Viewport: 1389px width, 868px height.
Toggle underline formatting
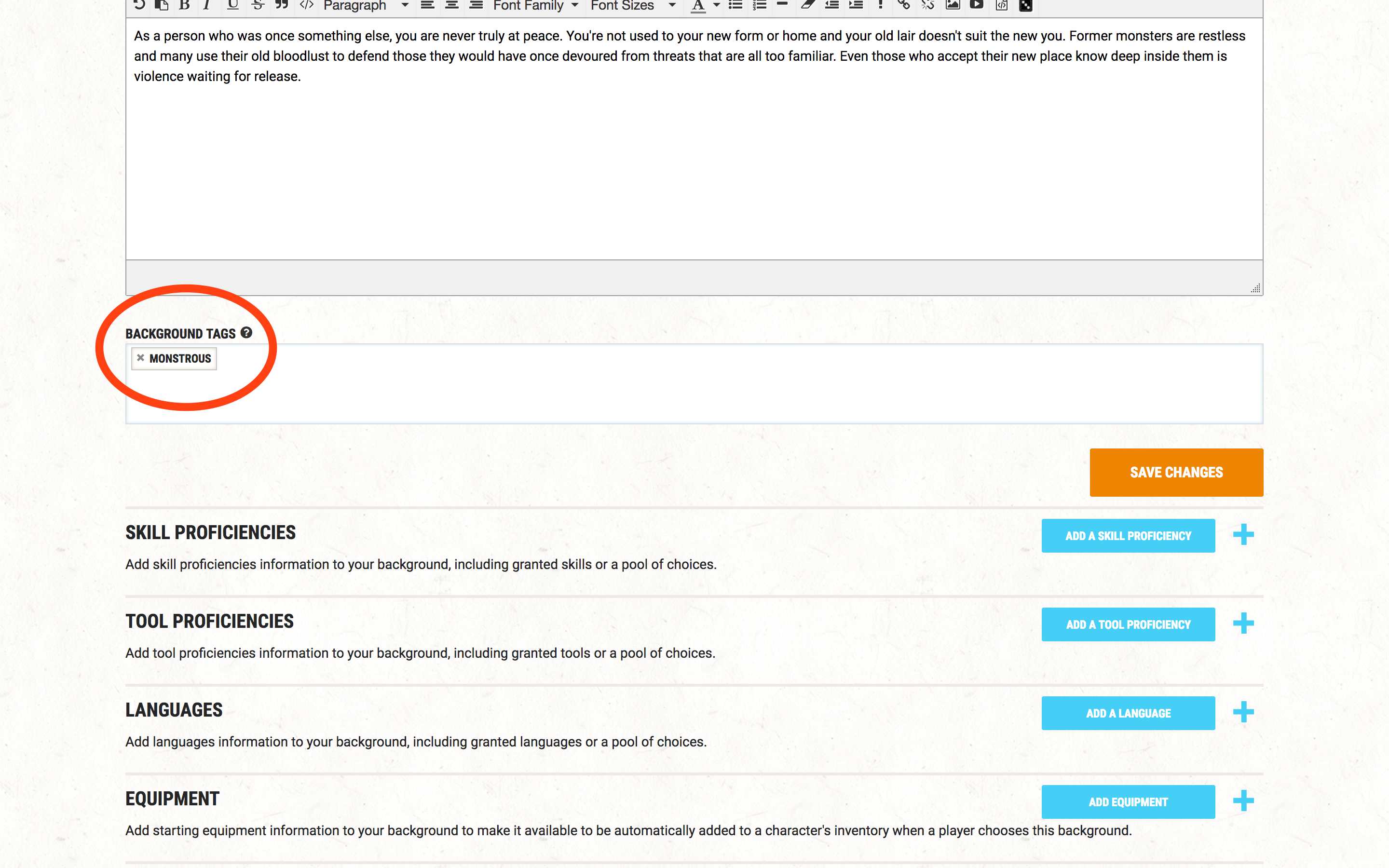[232, 5]
